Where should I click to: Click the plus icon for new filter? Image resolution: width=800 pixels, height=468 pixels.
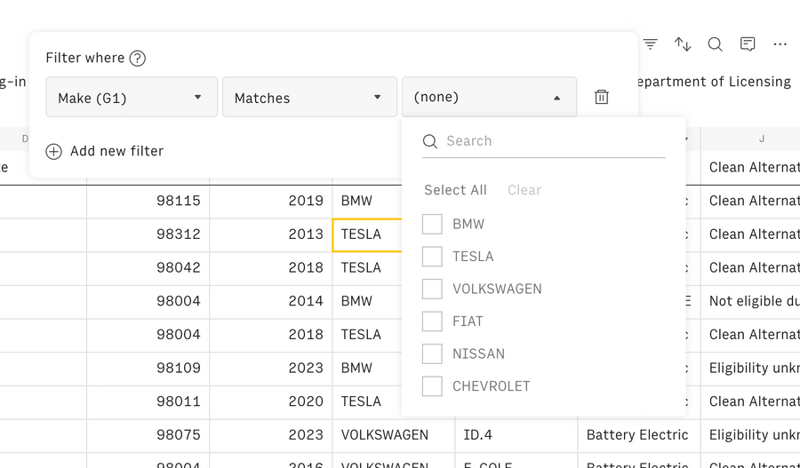point(54,152)
